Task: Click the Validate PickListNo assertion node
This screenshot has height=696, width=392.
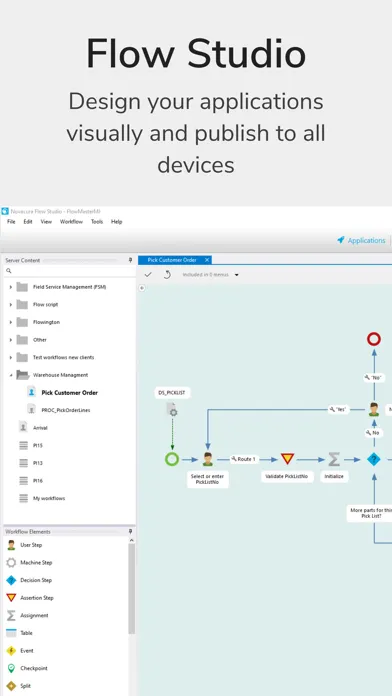Action: [x=287, y=459]
